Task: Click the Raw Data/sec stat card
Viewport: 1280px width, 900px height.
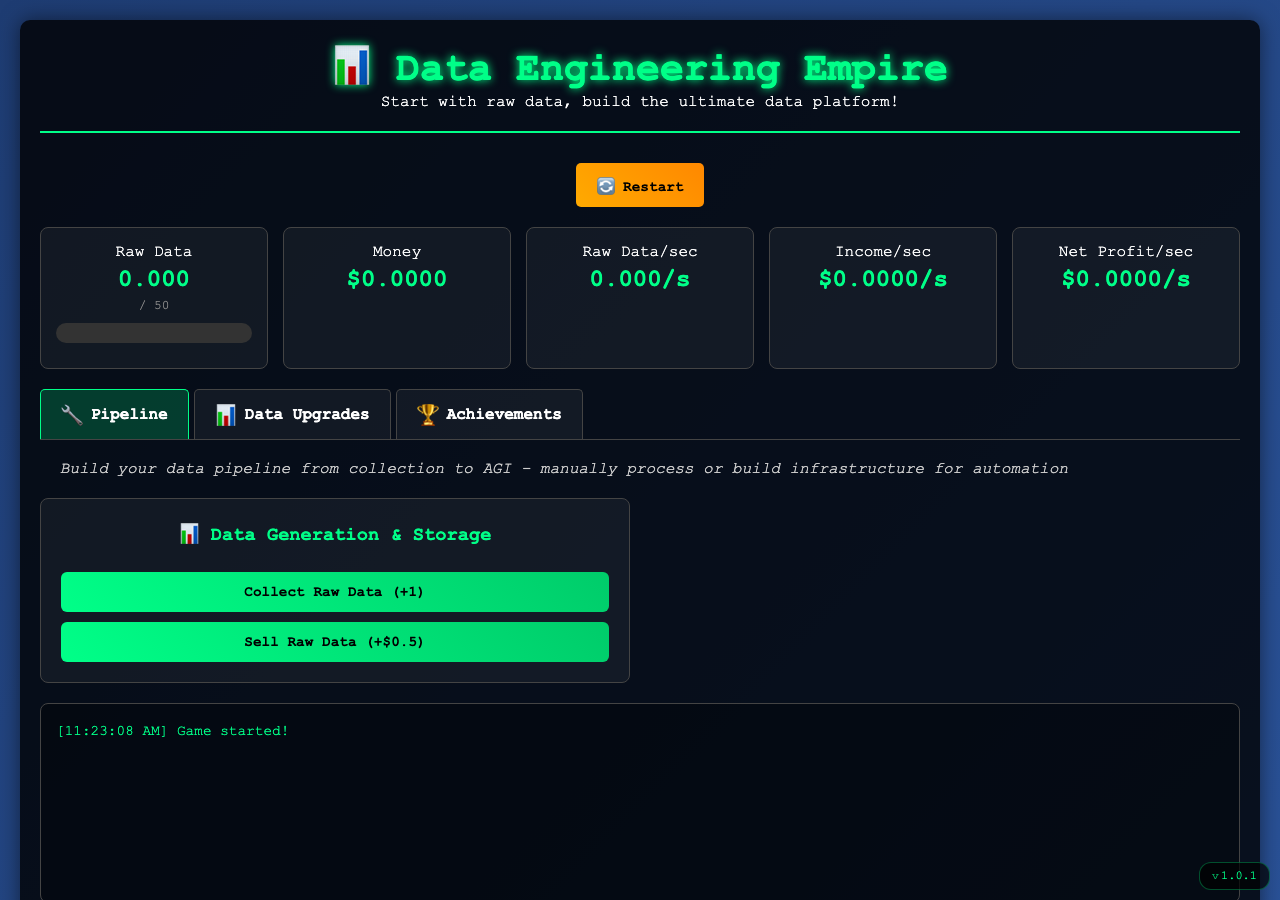Action: 639,297
